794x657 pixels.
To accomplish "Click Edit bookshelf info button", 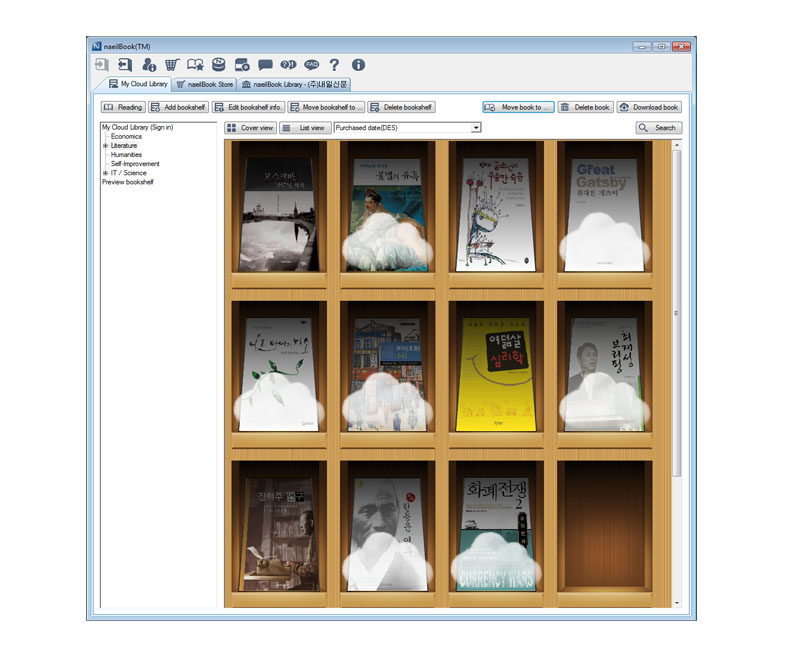I will (249, 107).
